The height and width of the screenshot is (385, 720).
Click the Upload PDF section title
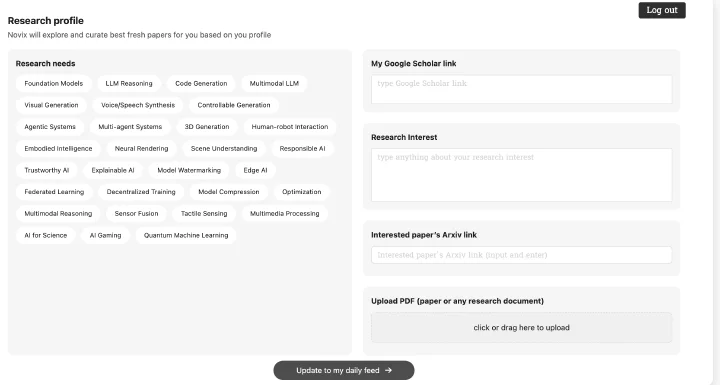pos(457,301)
